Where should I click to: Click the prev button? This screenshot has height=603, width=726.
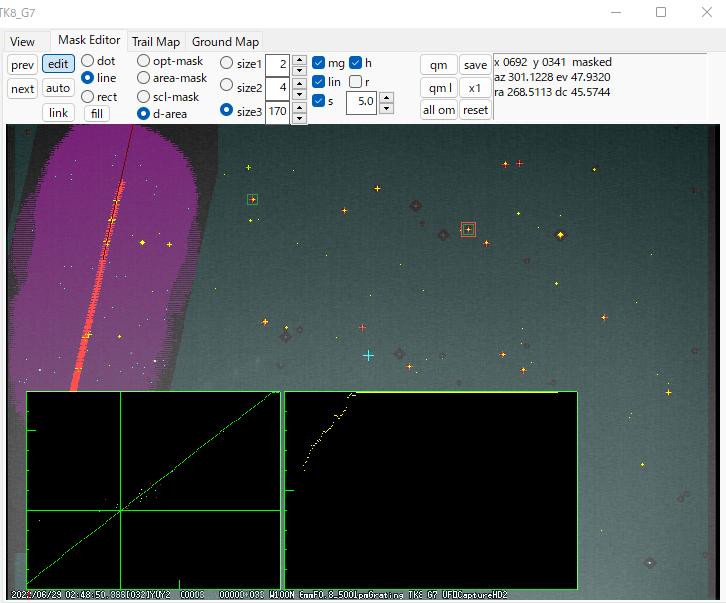22,64
